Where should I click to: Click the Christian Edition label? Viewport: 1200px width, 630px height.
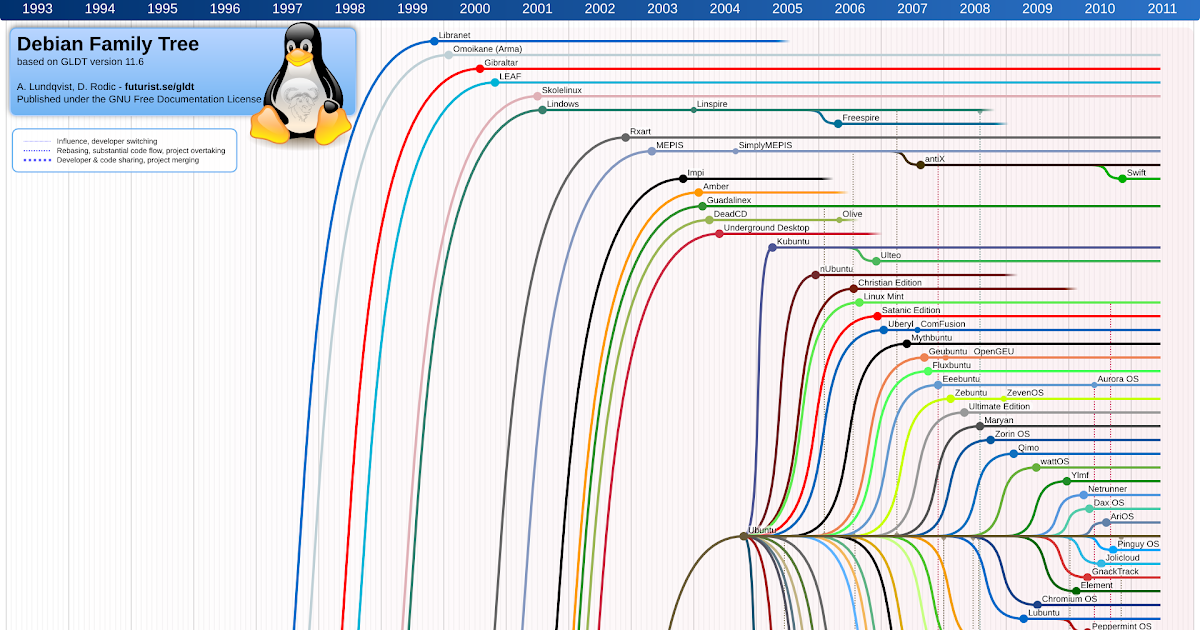tap(890, 283)
